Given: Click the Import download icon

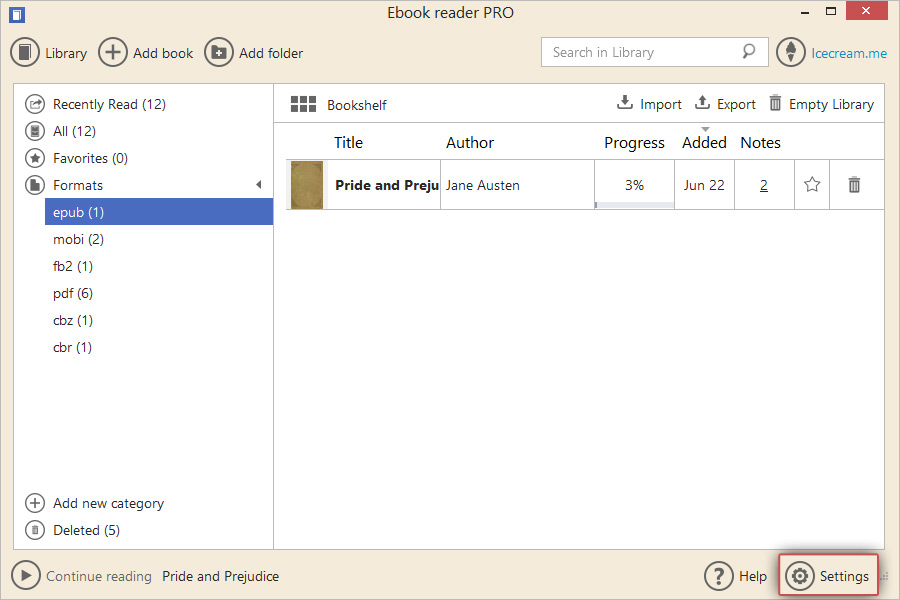Looking at the screenshot, I should click(624, 102).
